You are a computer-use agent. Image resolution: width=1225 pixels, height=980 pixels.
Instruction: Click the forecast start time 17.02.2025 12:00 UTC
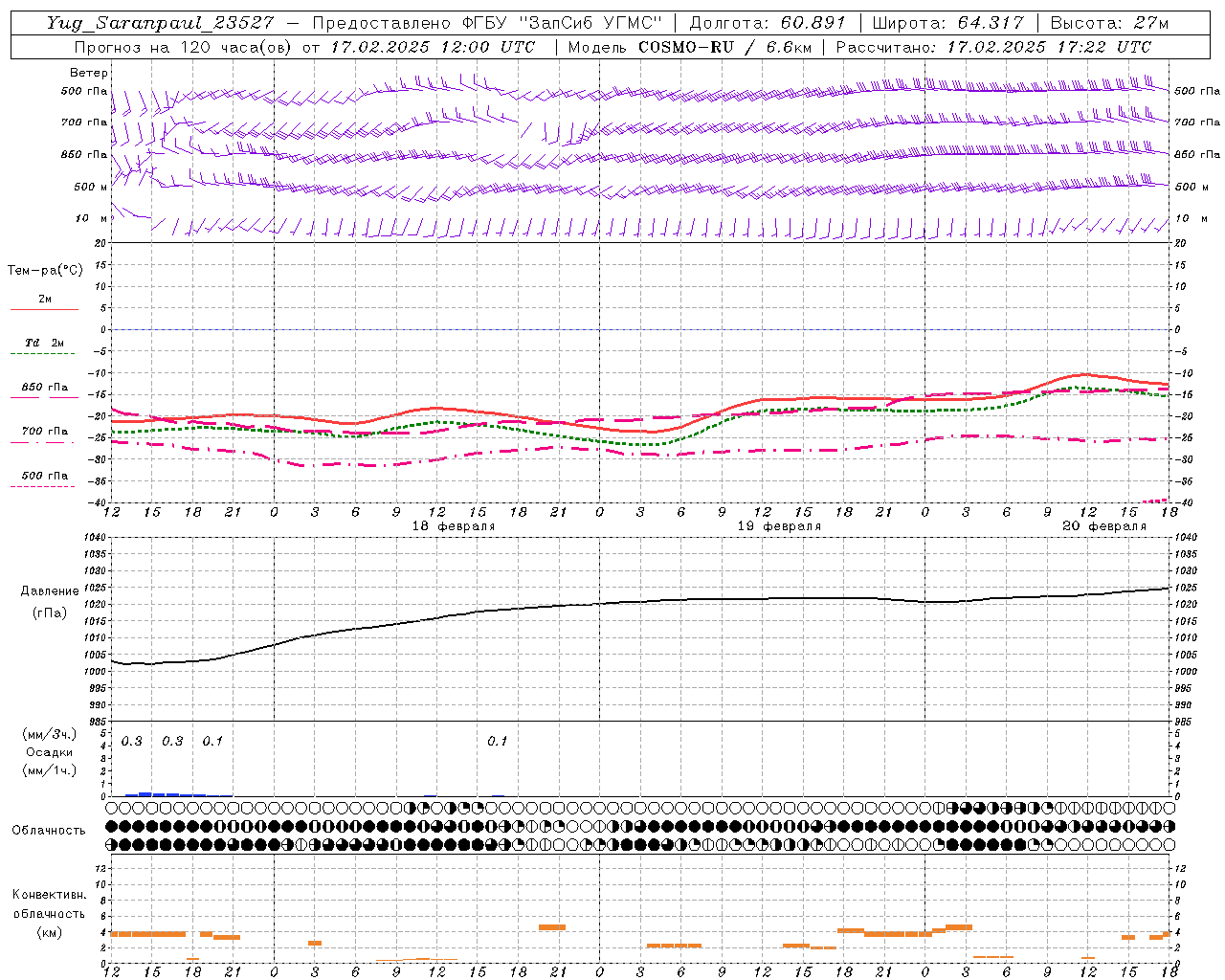point(433,47)
